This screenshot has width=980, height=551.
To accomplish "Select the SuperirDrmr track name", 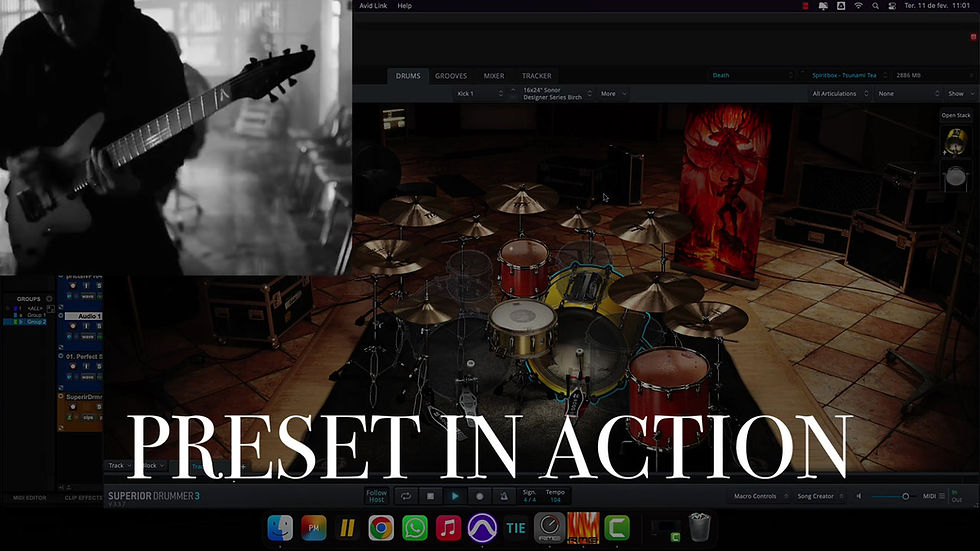I will tap(84, 397).
